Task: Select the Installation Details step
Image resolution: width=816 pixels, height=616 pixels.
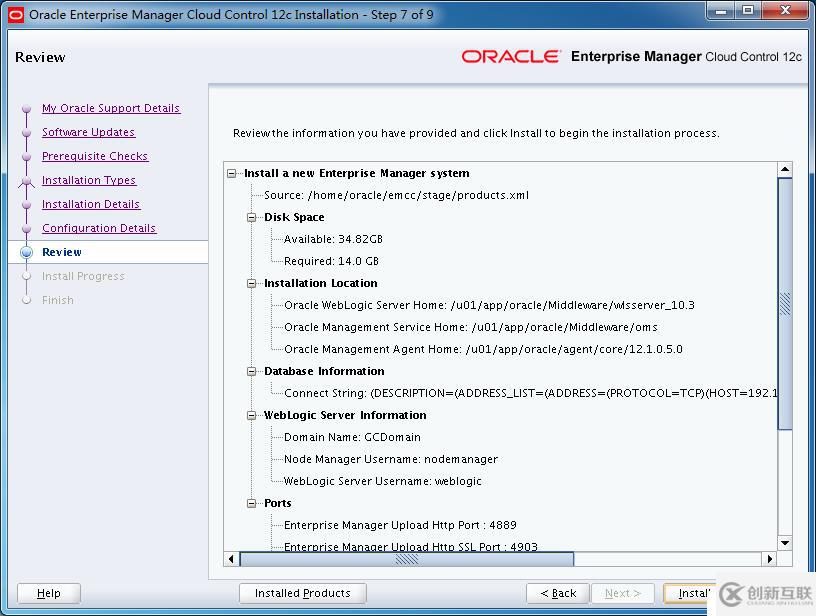Action: [91, 204]
